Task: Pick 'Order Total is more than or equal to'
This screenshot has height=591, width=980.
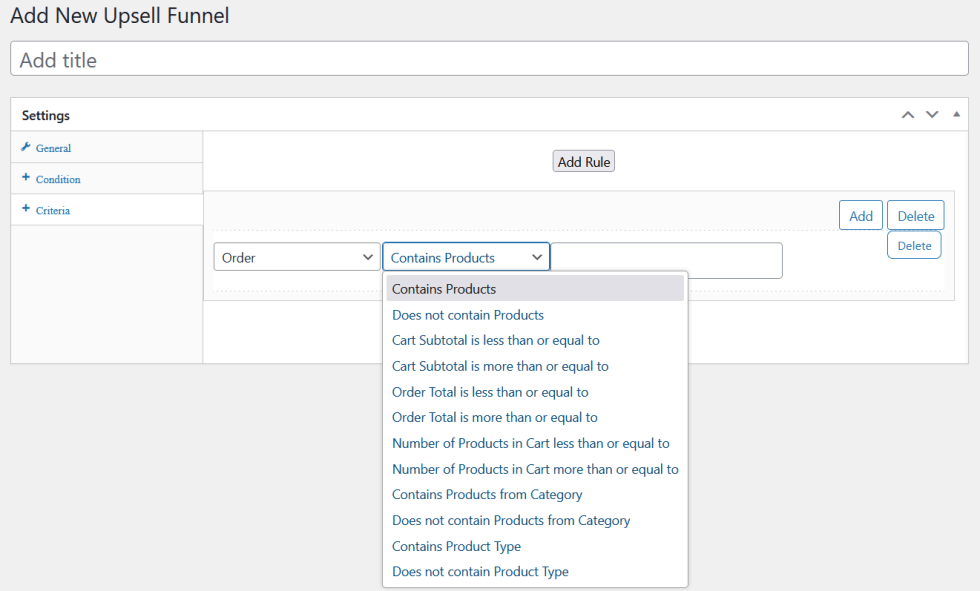Action: (x=495, y=417)
